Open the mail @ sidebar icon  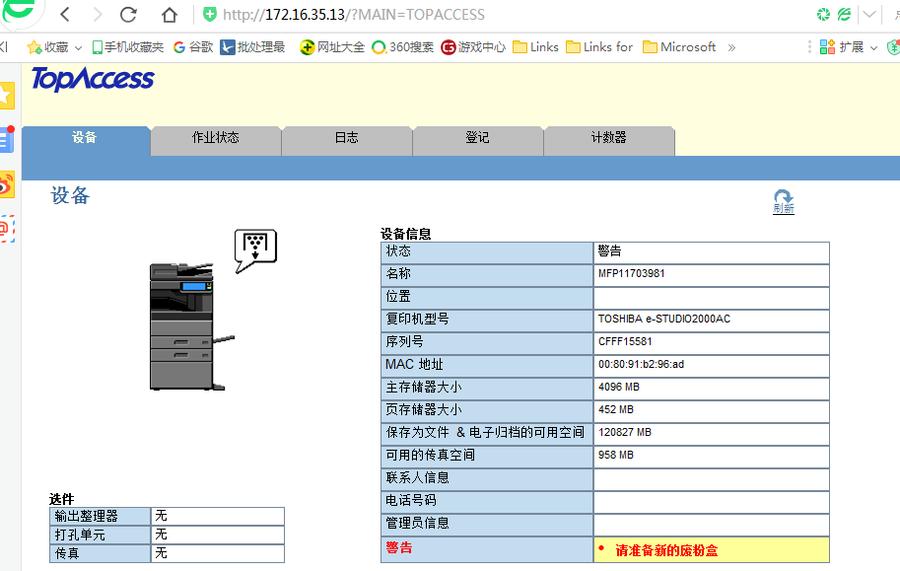click(x=7, y=228)
